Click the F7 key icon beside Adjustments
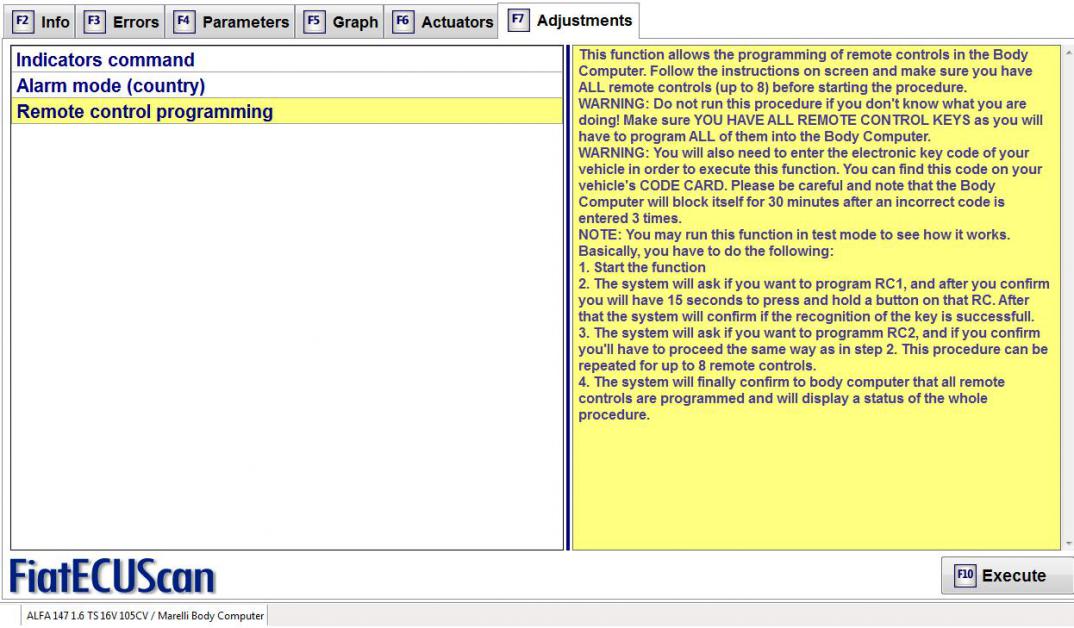 pos(519,20)
